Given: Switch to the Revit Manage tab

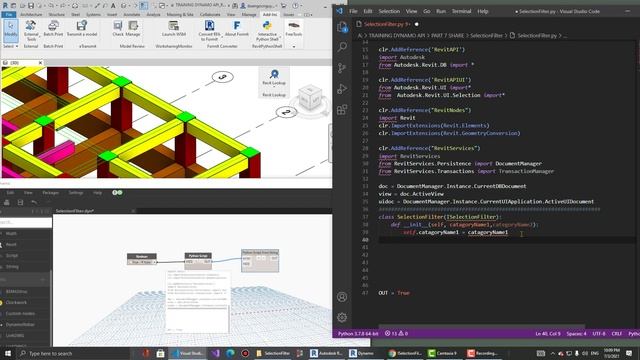Looking at the screenshot, I should point(249,14).
